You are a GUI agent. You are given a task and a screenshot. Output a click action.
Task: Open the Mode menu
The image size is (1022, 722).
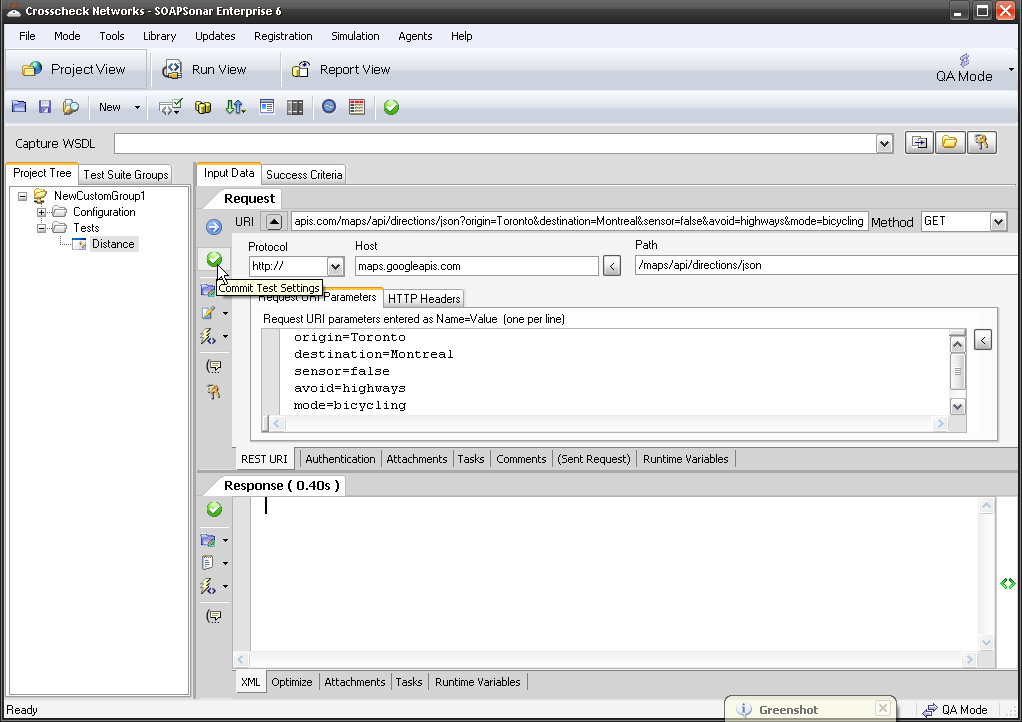[x=67, y=36]
